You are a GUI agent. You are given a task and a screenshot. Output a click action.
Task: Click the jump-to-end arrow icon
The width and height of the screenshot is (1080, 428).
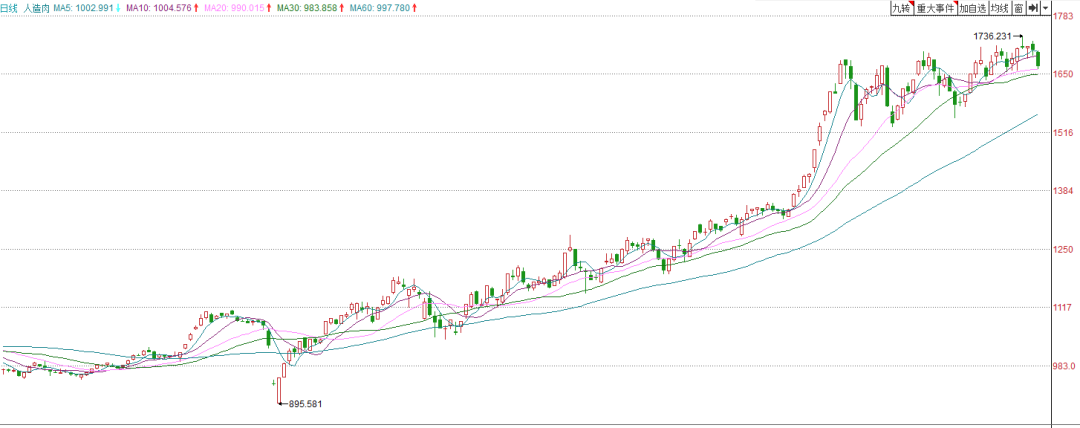pos(1032,8)
